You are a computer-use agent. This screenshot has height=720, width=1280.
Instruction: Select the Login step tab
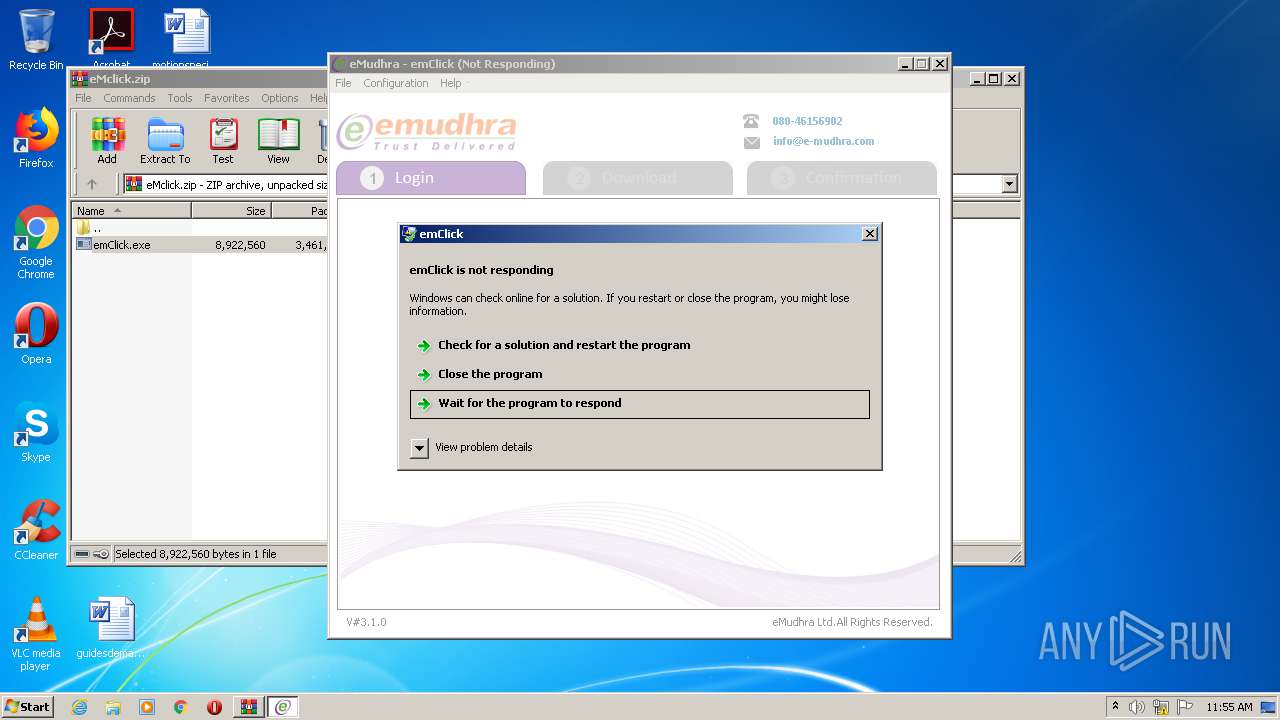[x=431, y=178]
